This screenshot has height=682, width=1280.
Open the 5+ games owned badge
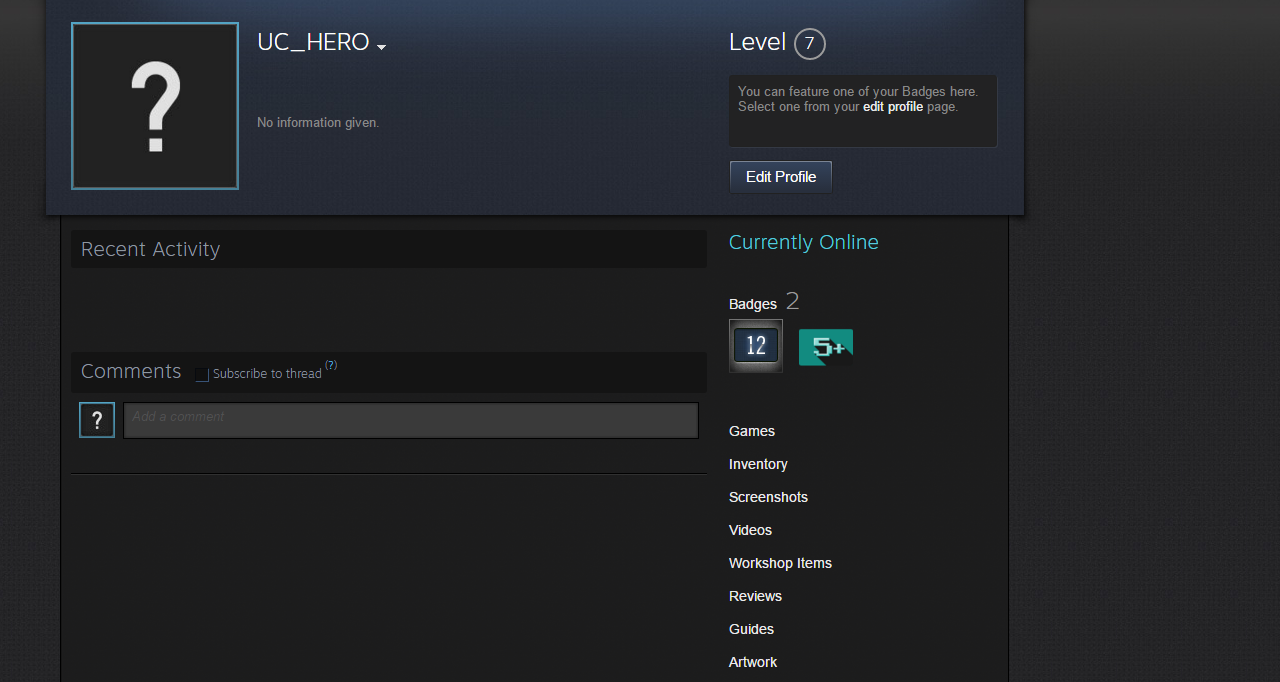pyautogui.click(x=826, y=348)
